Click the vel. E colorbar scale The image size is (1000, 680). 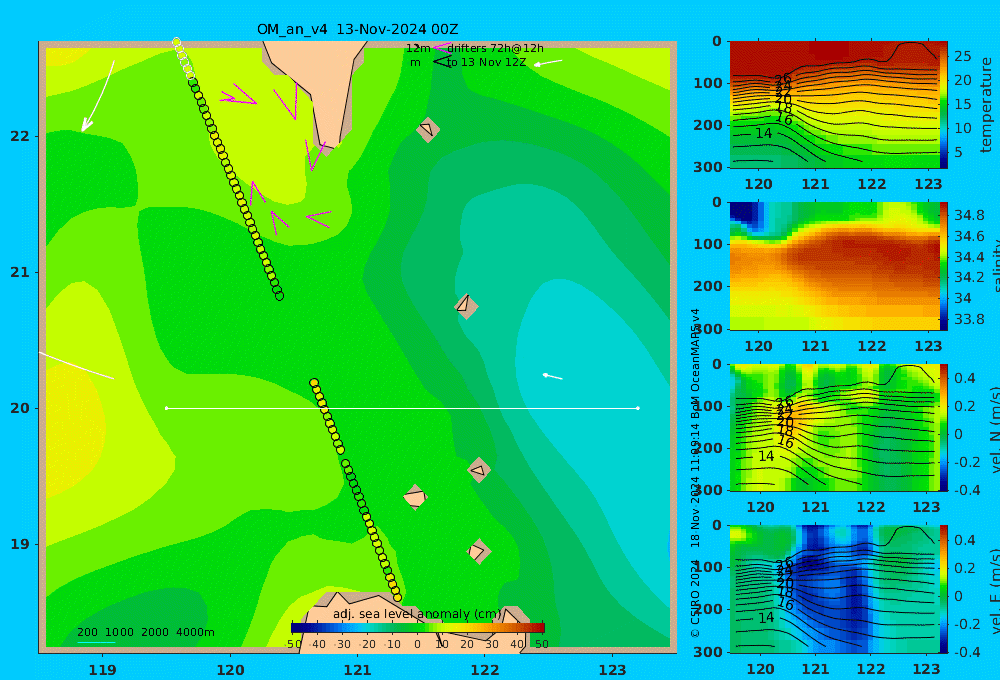[x=944, y=589]
